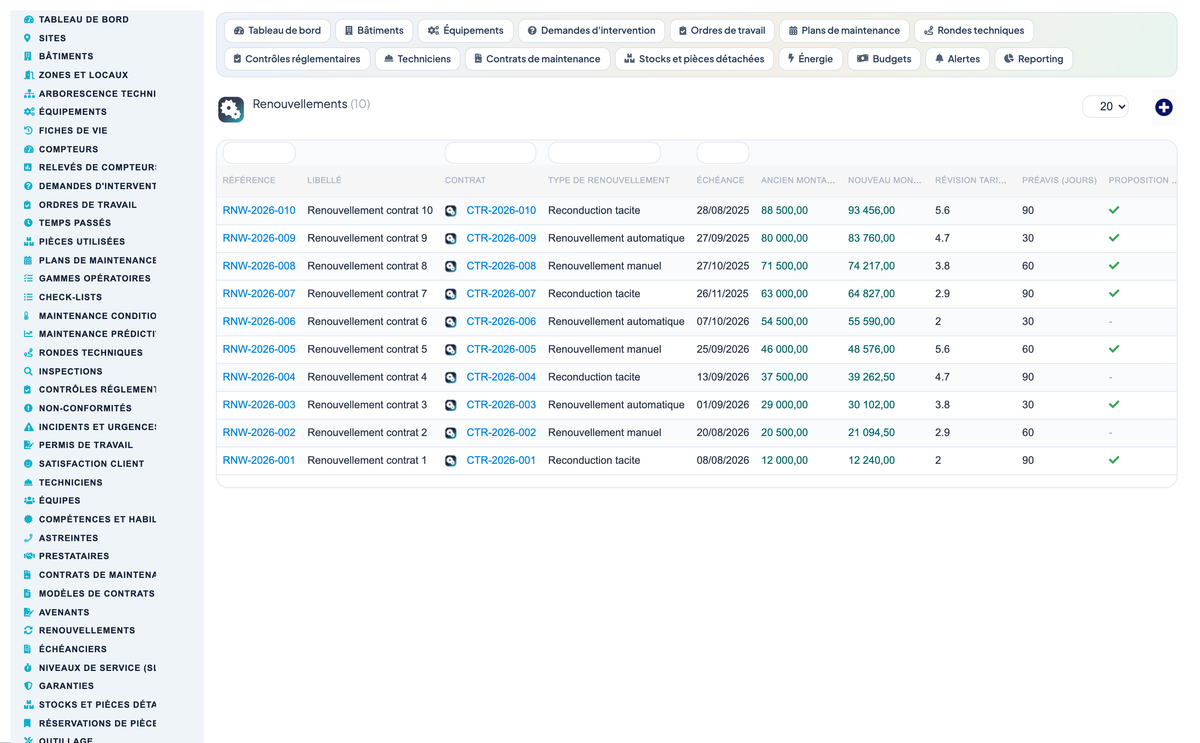Open the Plans de maintenance top tab

pyautogui.click(x=844, y=31)
